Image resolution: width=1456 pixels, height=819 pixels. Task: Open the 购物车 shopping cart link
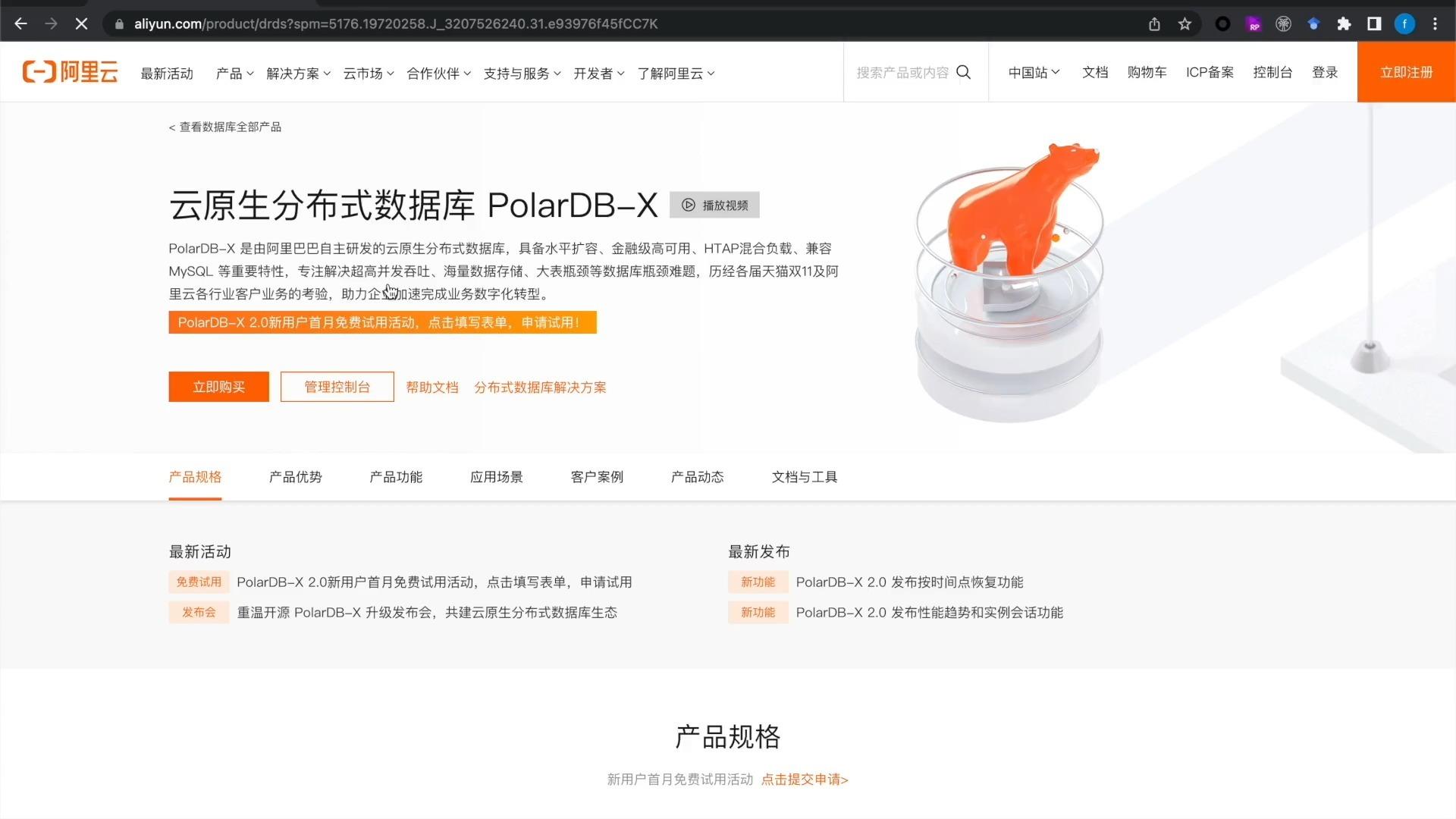point(1147,72)
